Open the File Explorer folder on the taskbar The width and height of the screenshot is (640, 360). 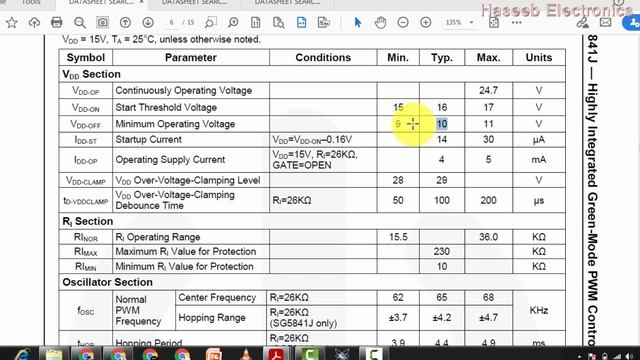click(x=53, y=354)
